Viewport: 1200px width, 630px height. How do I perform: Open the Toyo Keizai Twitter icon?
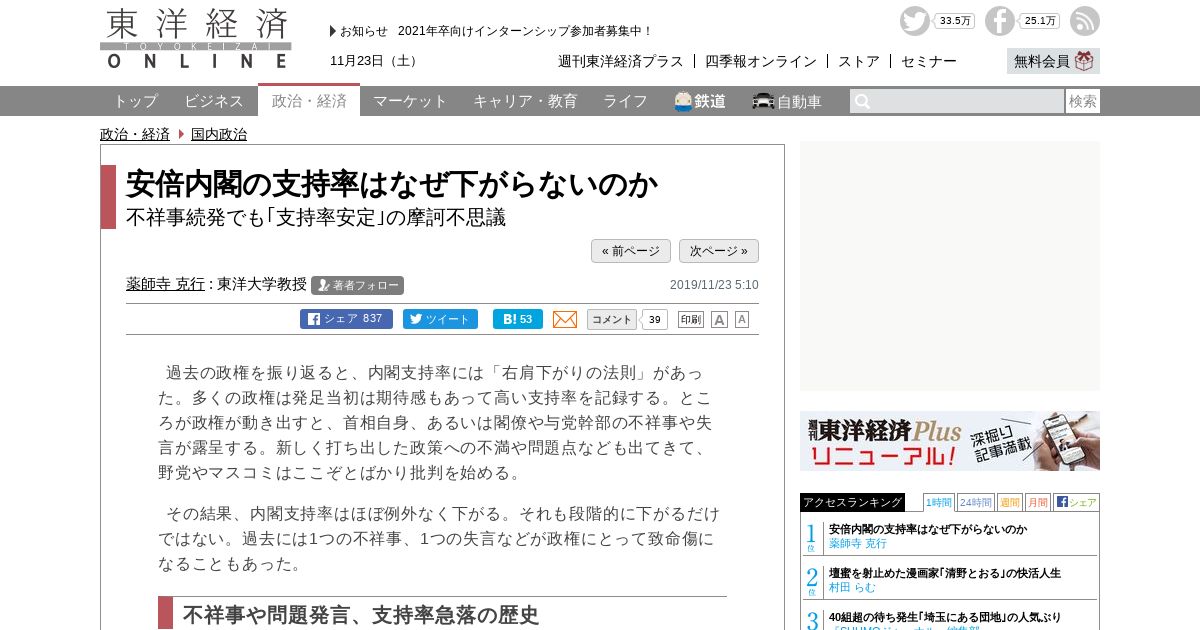(x=914, y=21)
